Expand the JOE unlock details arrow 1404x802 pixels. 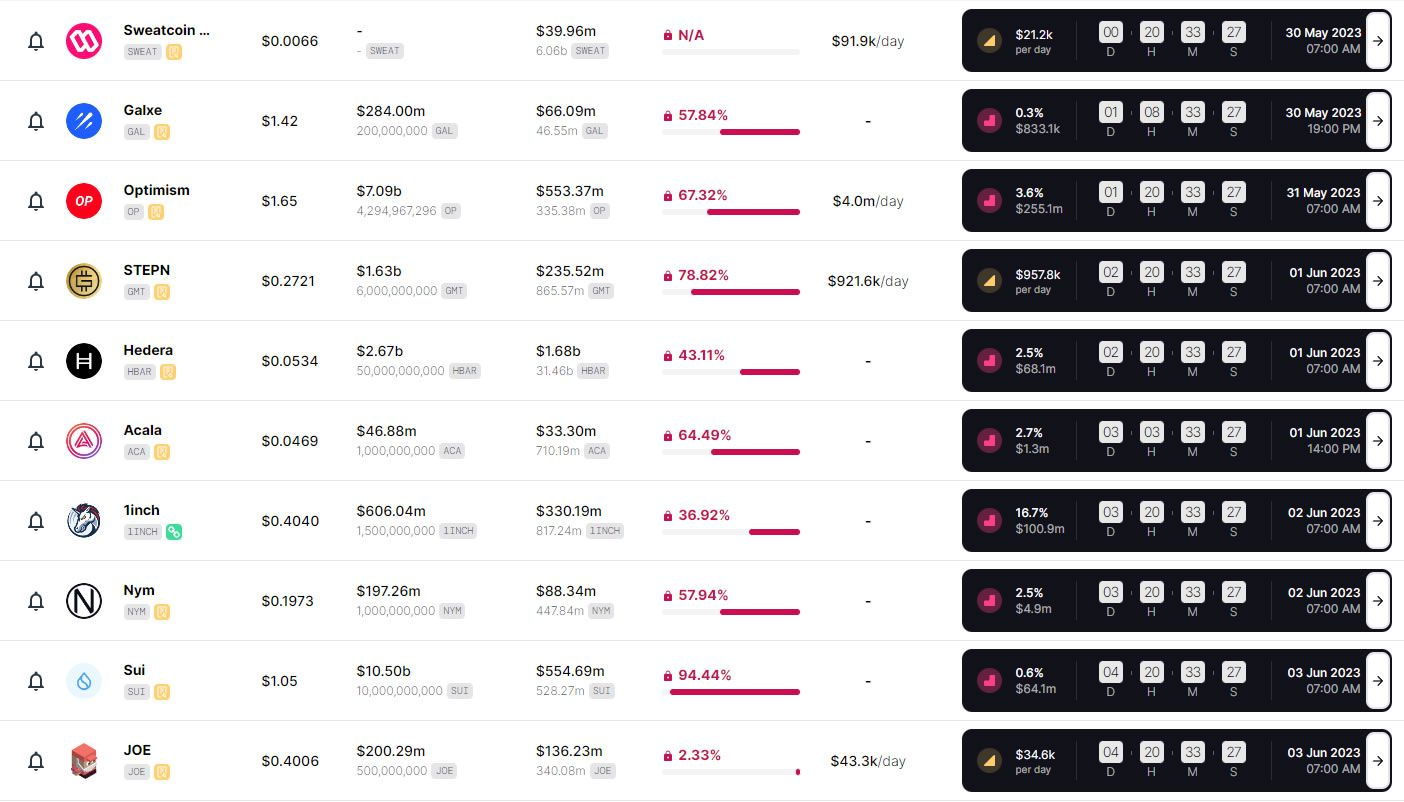tap(1378, 761)
